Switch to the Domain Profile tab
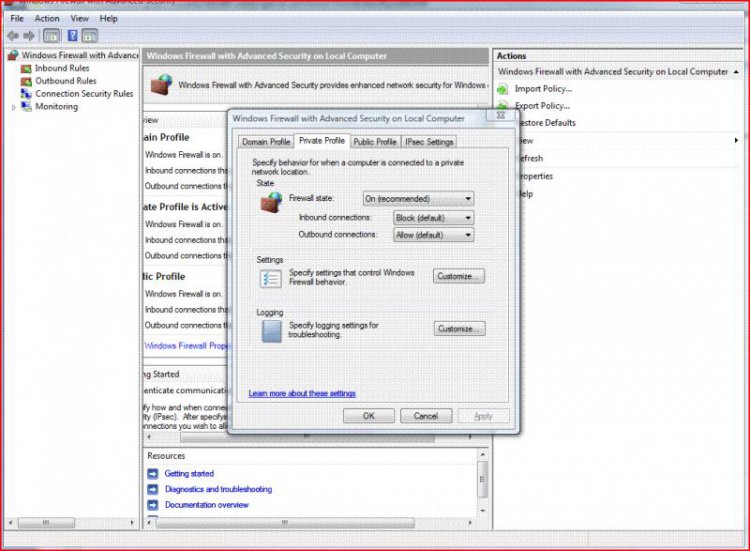This screenshot has width=750, height=551. click(266, 142)
